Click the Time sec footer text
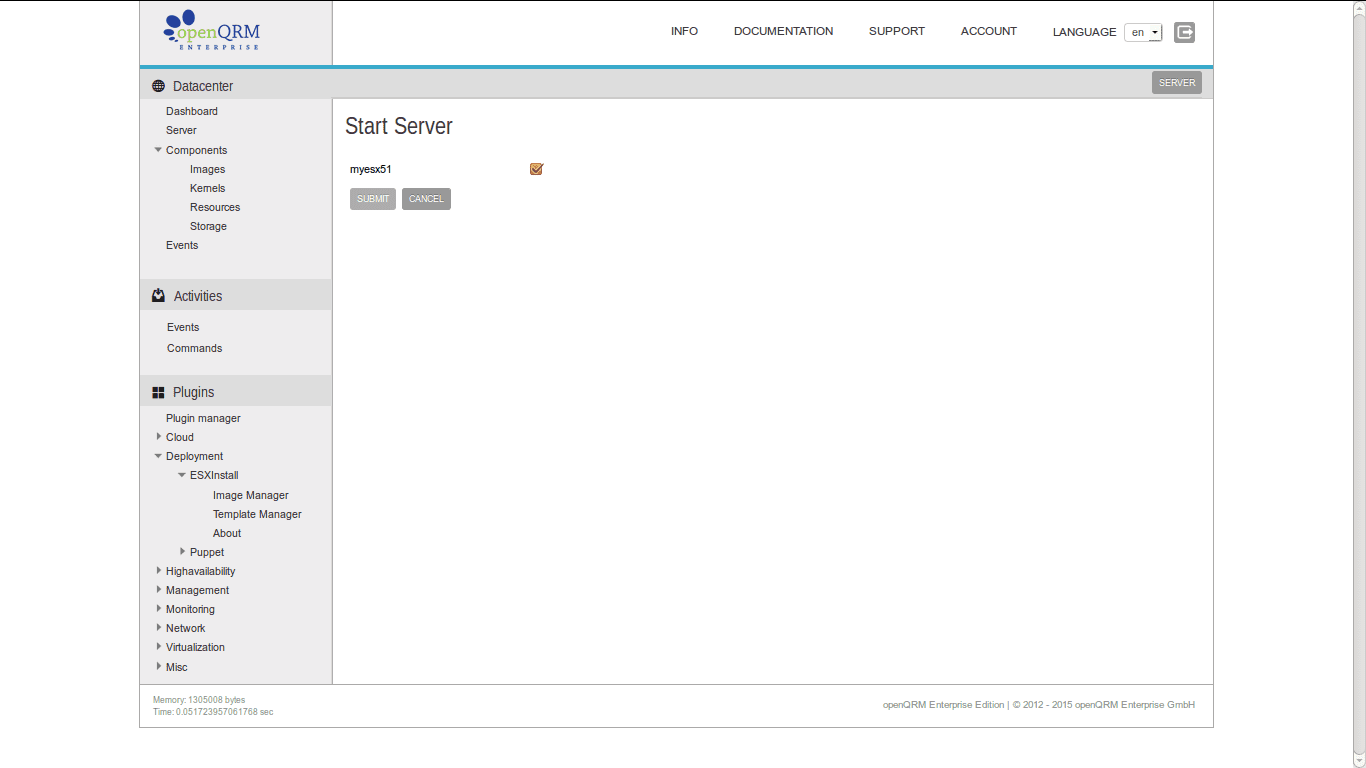Viewport: 1366px width, 768px height. point(213,712)
